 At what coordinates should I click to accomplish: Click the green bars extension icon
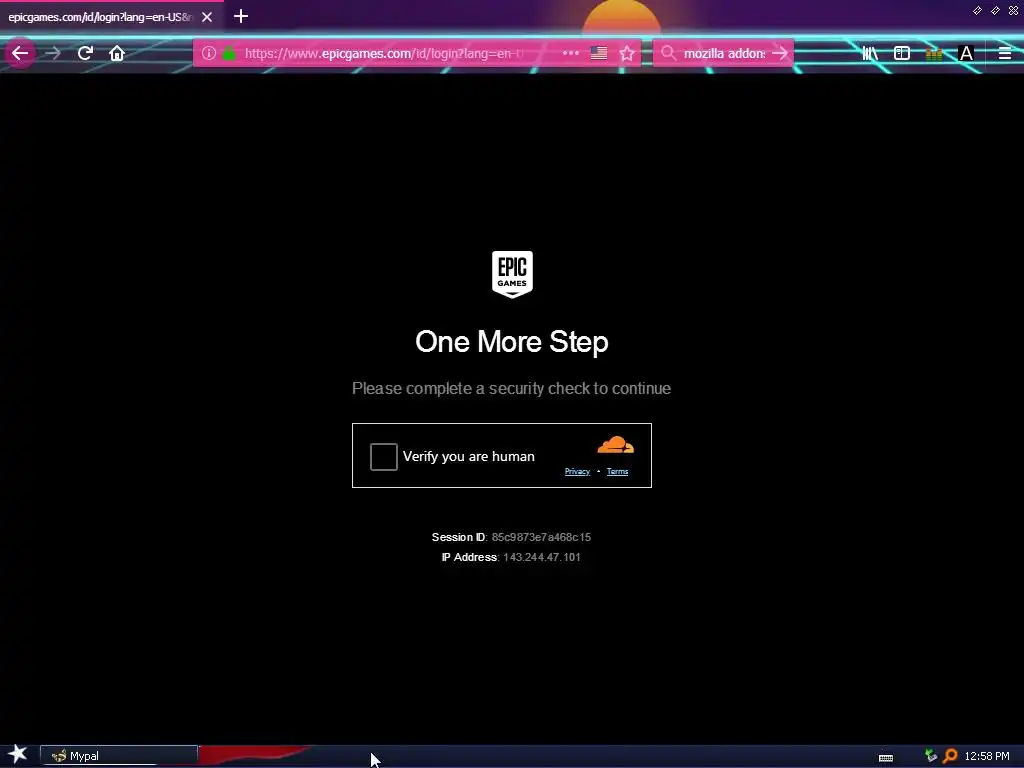934,54
